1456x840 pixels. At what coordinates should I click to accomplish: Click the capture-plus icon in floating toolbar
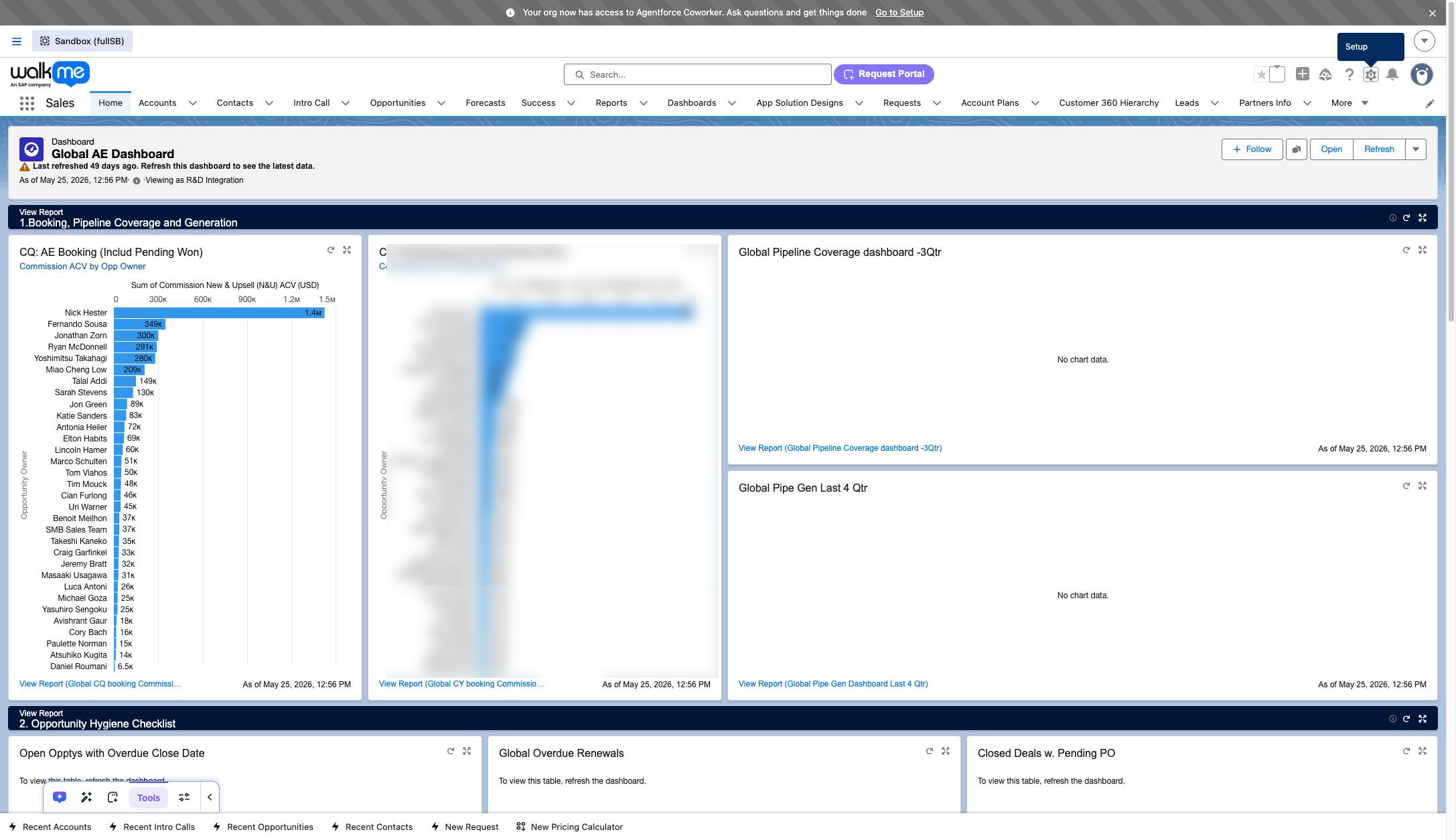tap(113, 797)
